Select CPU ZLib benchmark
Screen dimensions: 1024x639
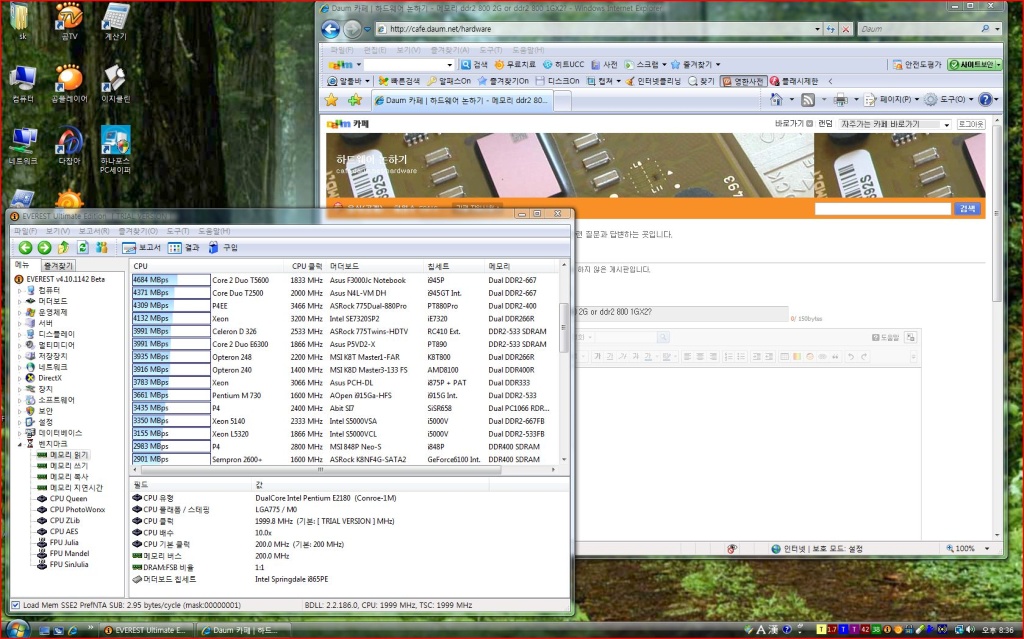pos(65,521)
